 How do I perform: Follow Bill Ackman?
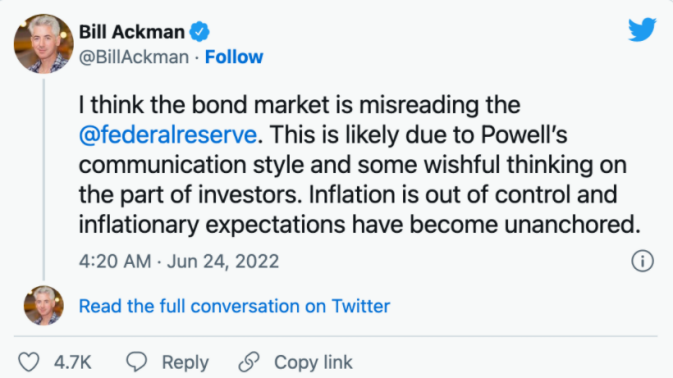[234, 57]
